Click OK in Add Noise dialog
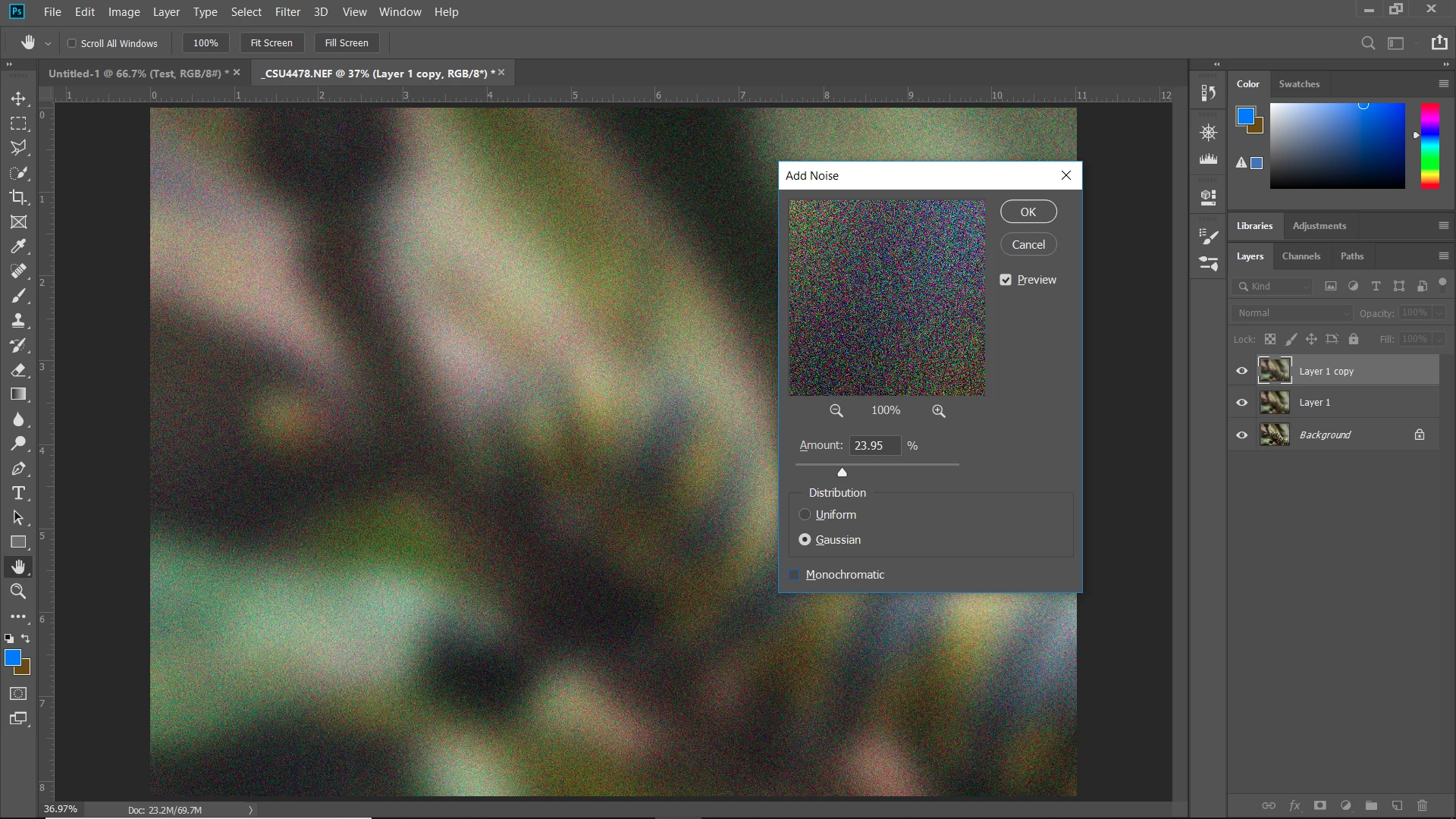1456x819 pixels. tap(1028, 212)
